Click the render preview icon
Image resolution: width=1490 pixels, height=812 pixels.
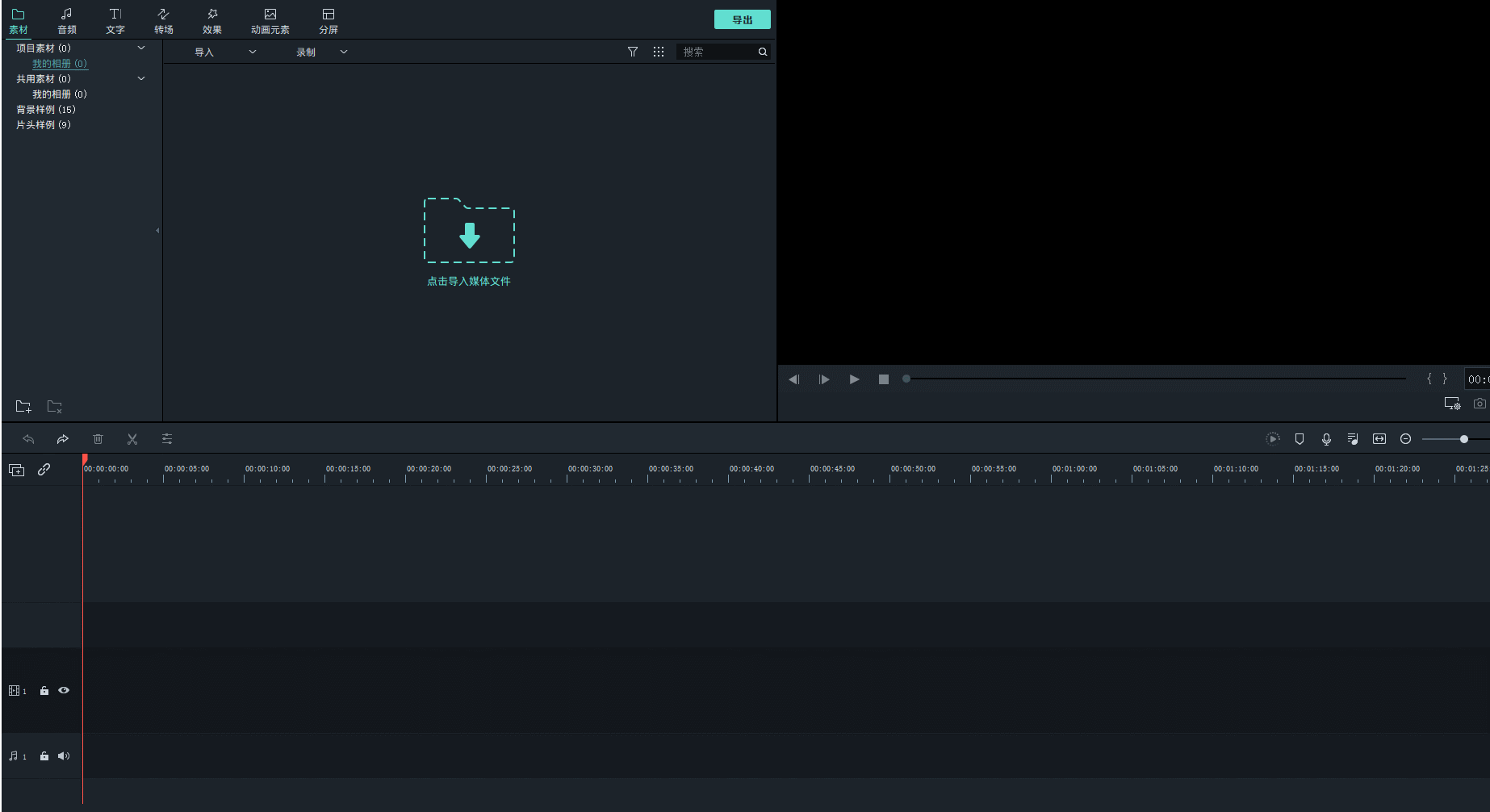[x=1273, y=439]
